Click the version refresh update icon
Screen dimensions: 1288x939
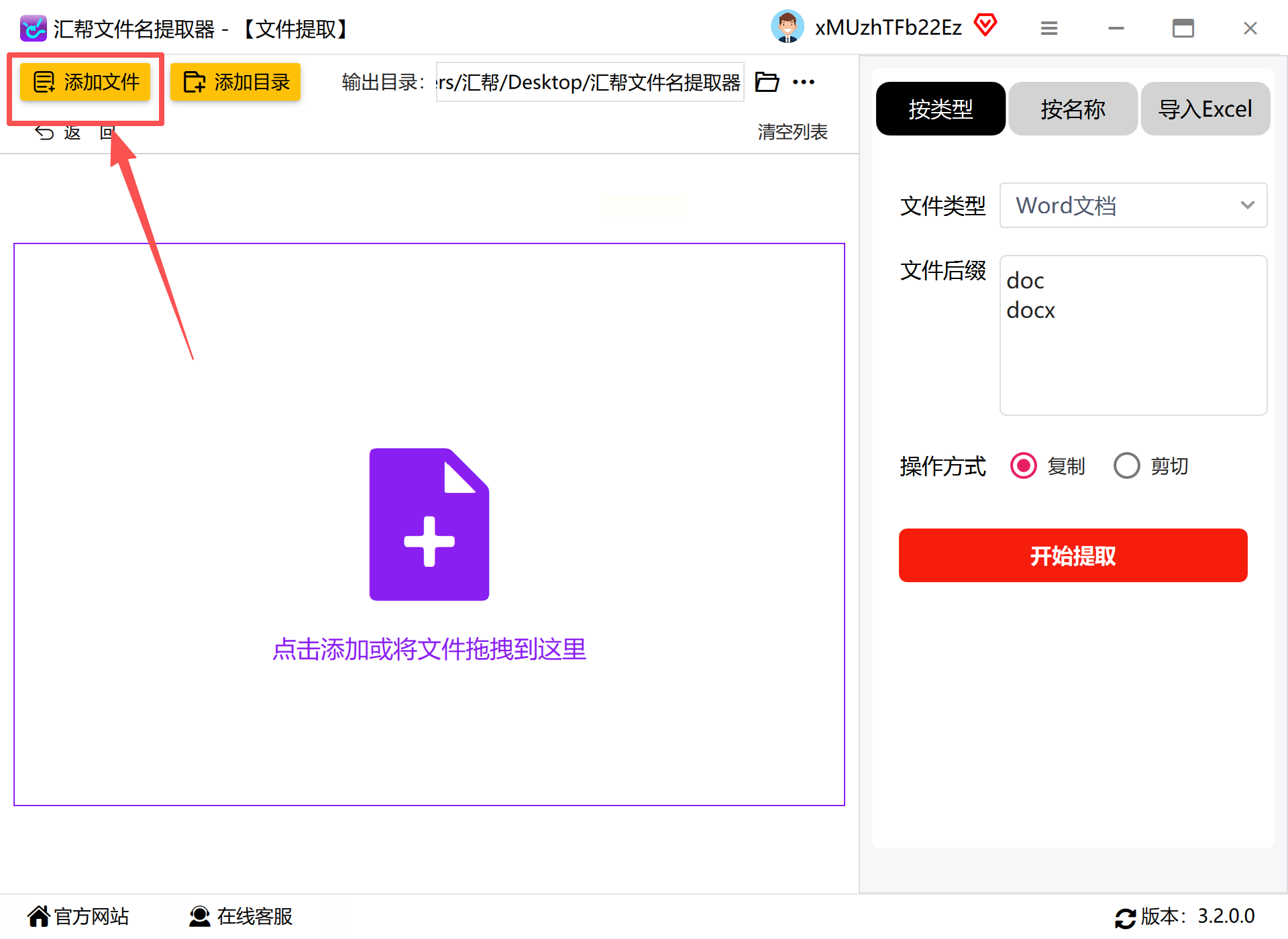(x=1125, y=917)
